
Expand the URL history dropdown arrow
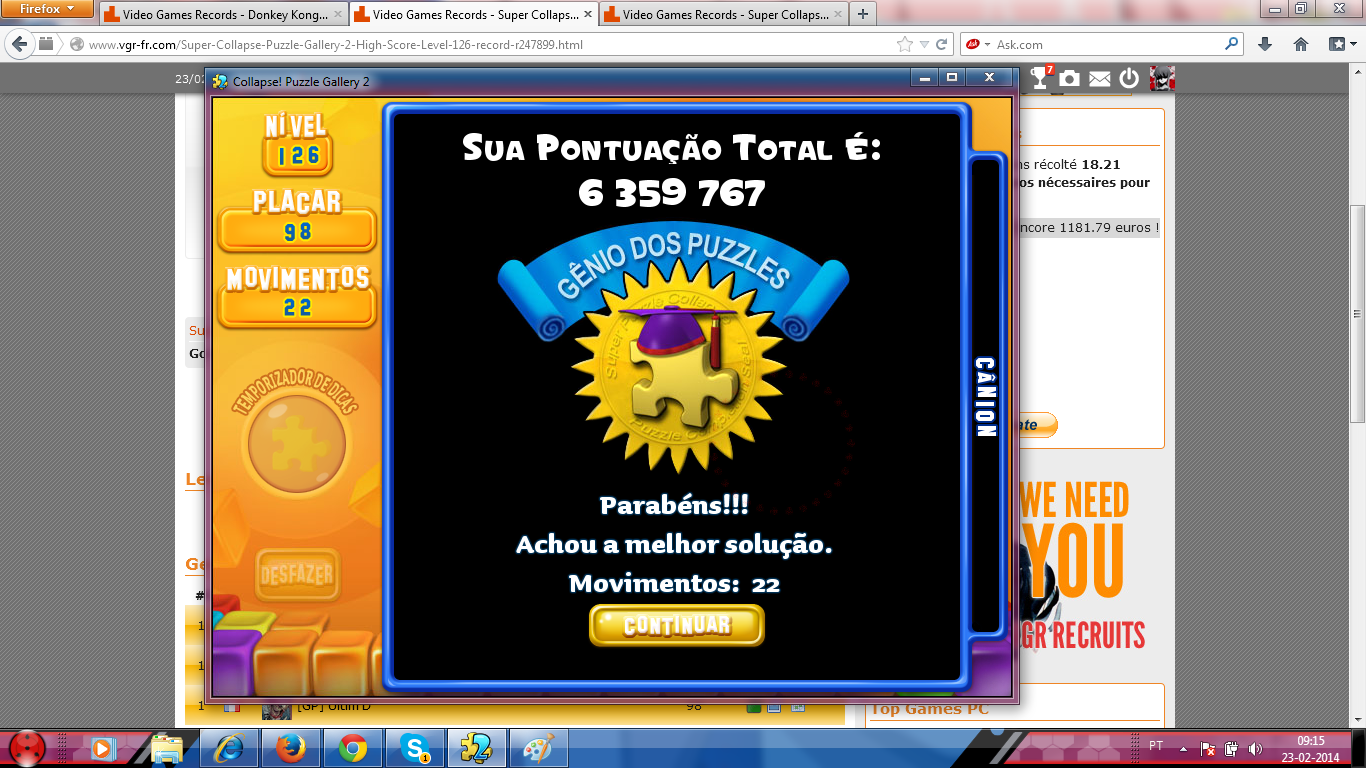(924, 45)
